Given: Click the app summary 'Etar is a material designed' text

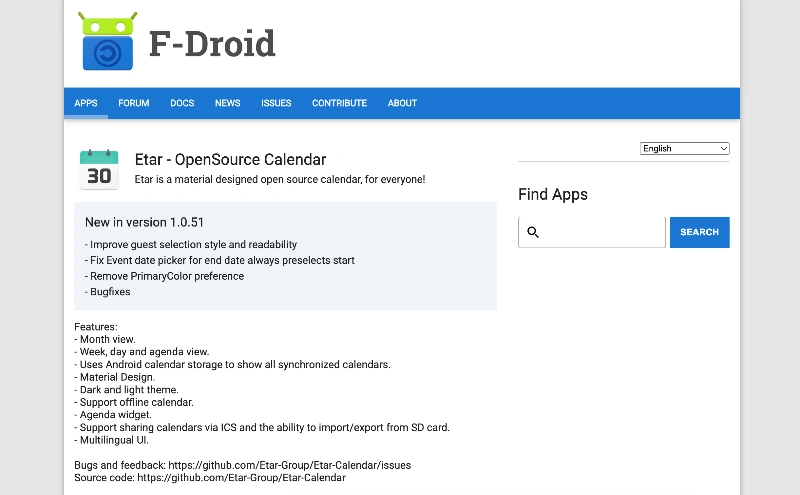Looking at the screenshot, I should tap(280, 180).
